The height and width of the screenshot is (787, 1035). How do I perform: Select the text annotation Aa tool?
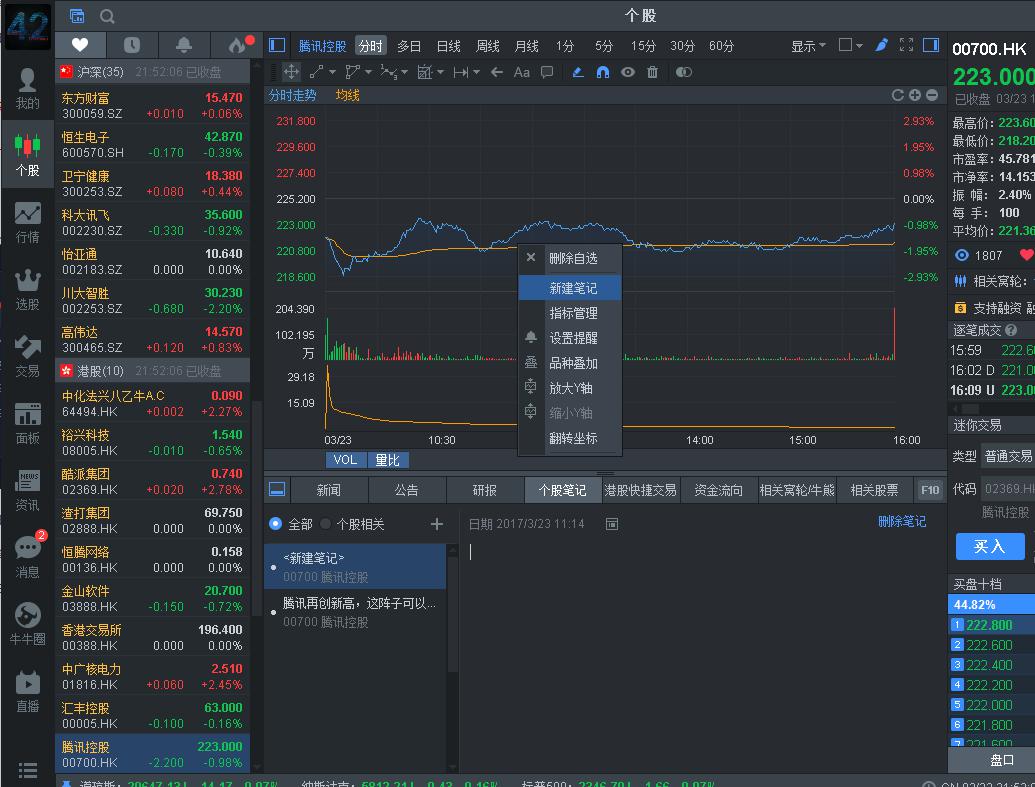[x=521, y=72]
